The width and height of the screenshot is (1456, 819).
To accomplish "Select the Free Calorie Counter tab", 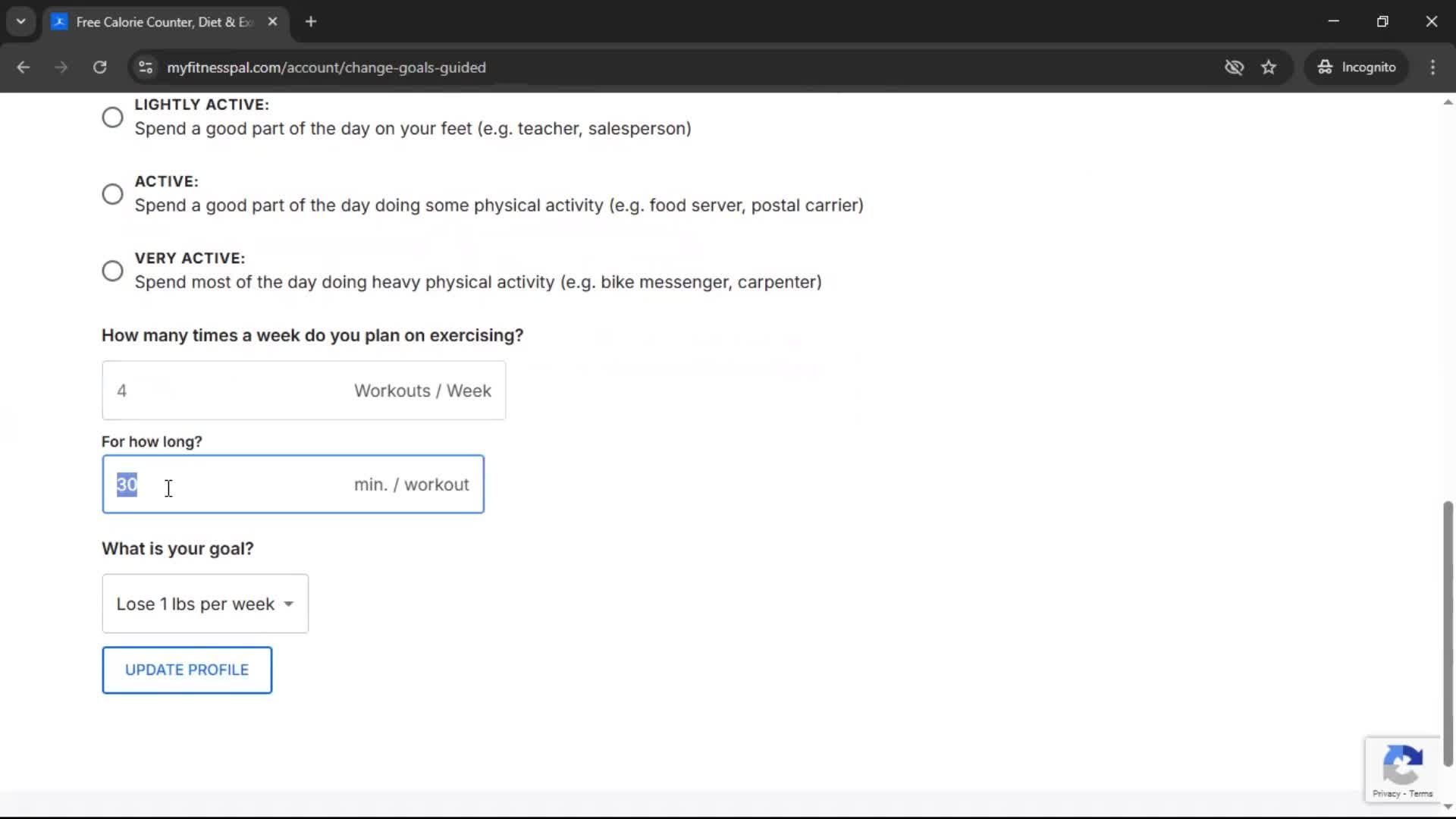I will tap(165, 22).
